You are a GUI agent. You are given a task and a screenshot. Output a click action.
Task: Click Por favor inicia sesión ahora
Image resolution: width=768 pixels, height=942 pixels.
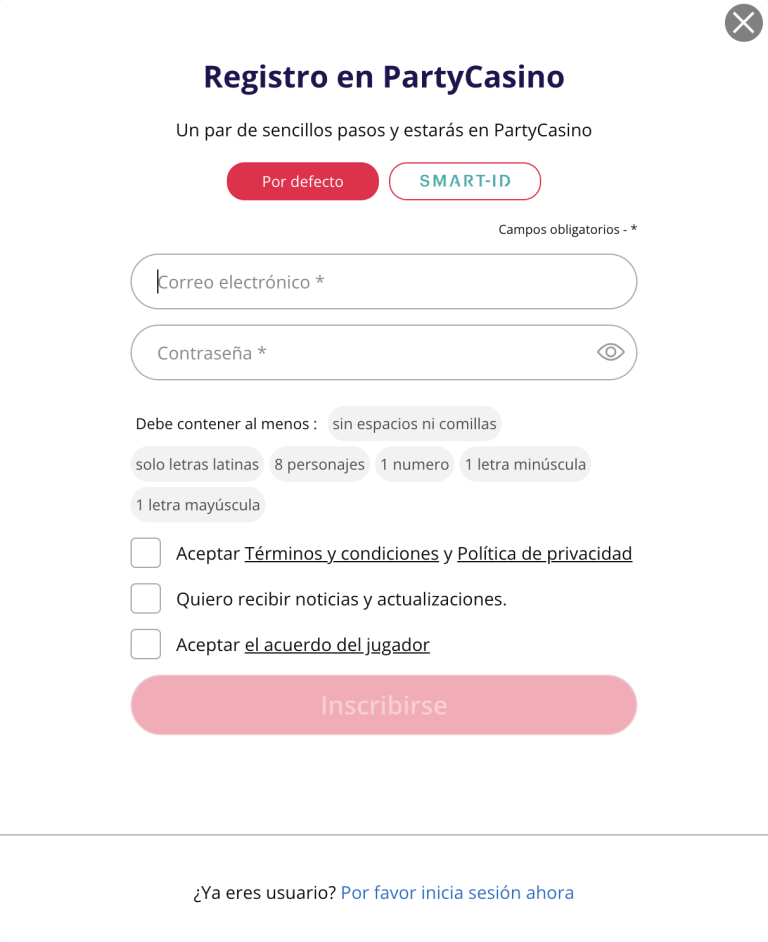click(x=456, y=892)
